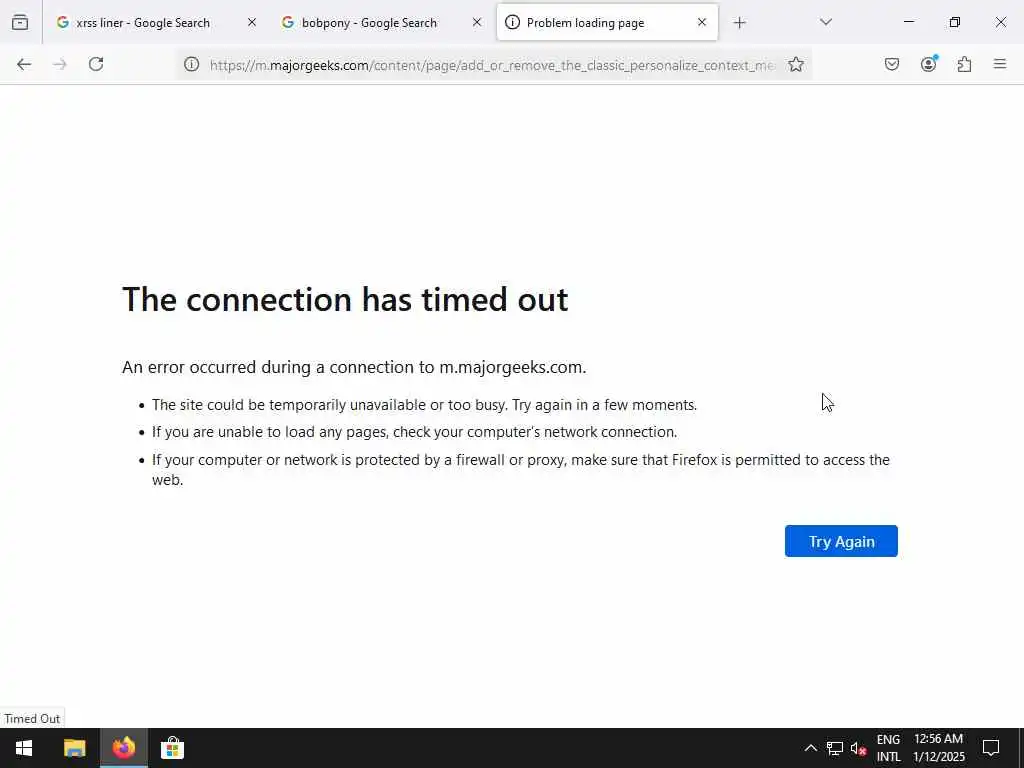Restore down the Firefox window
The width and height of the screenshot is (1024, 768).
955,22
